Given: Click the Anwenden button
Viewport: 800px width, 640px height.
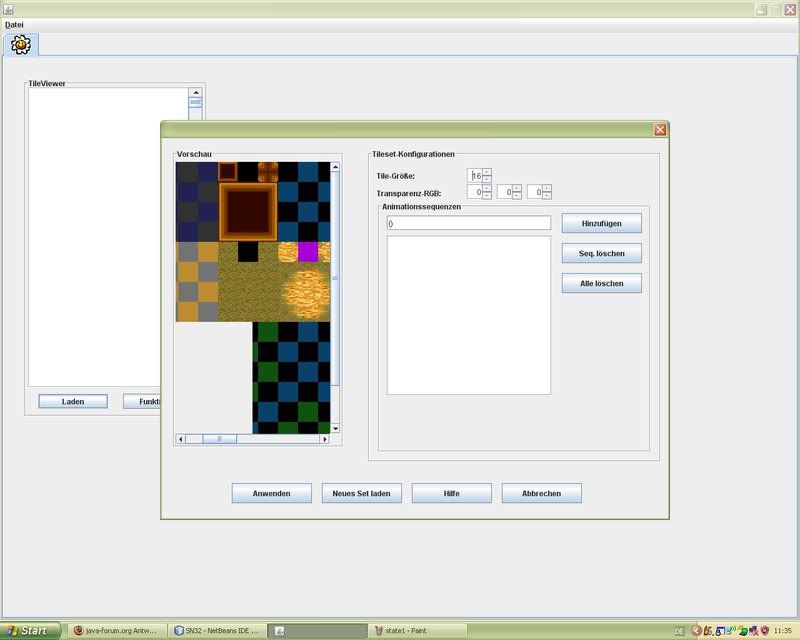Looking at the screenshot, I should (x=271, y=494).
